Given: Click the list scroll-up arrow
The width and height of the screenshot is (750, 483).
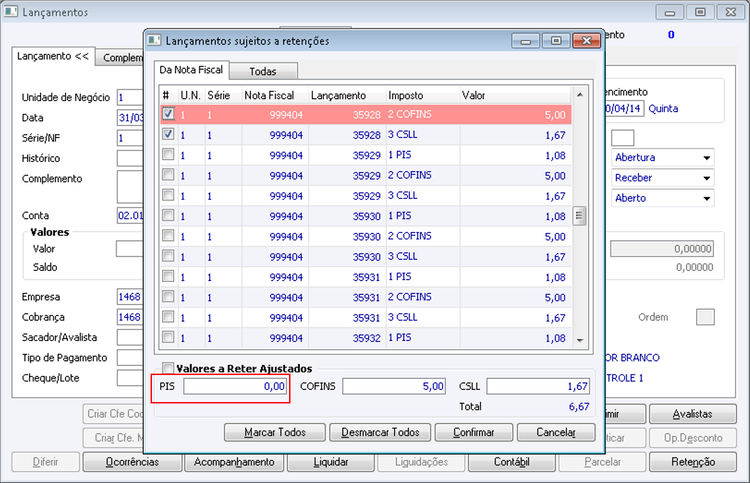Looking at the screenshot, I should [x=580, y=95].
